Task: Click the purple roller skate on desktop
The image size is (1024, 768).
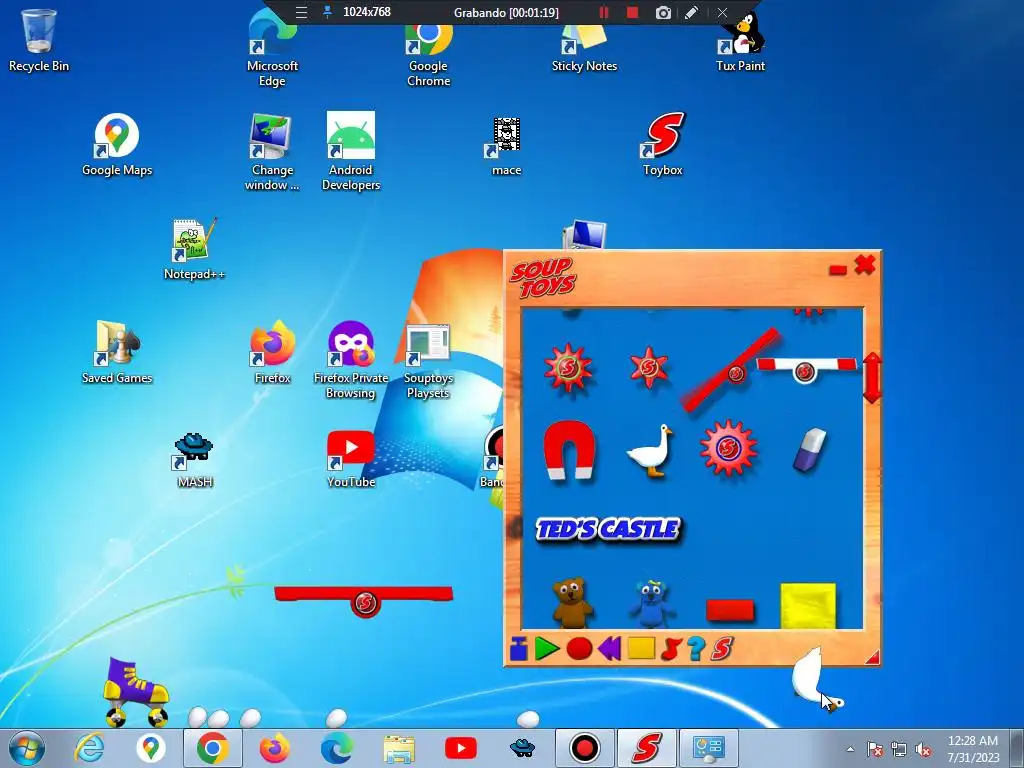Action: pos(135,692)
